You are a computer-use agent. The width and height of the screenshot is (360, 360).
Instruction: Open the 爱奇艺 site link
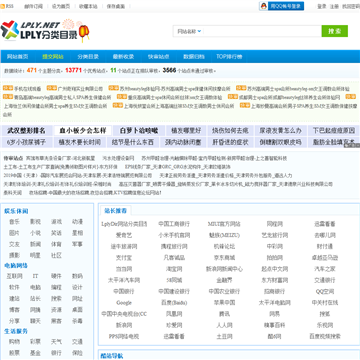click(x=124, y=235)
